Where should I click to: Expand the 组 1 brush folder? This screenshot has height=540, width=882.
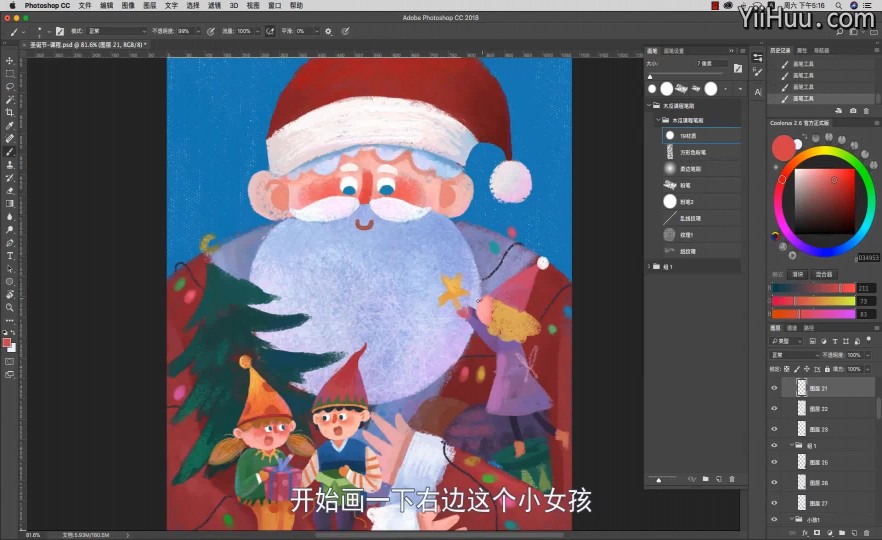pos(649,267)
